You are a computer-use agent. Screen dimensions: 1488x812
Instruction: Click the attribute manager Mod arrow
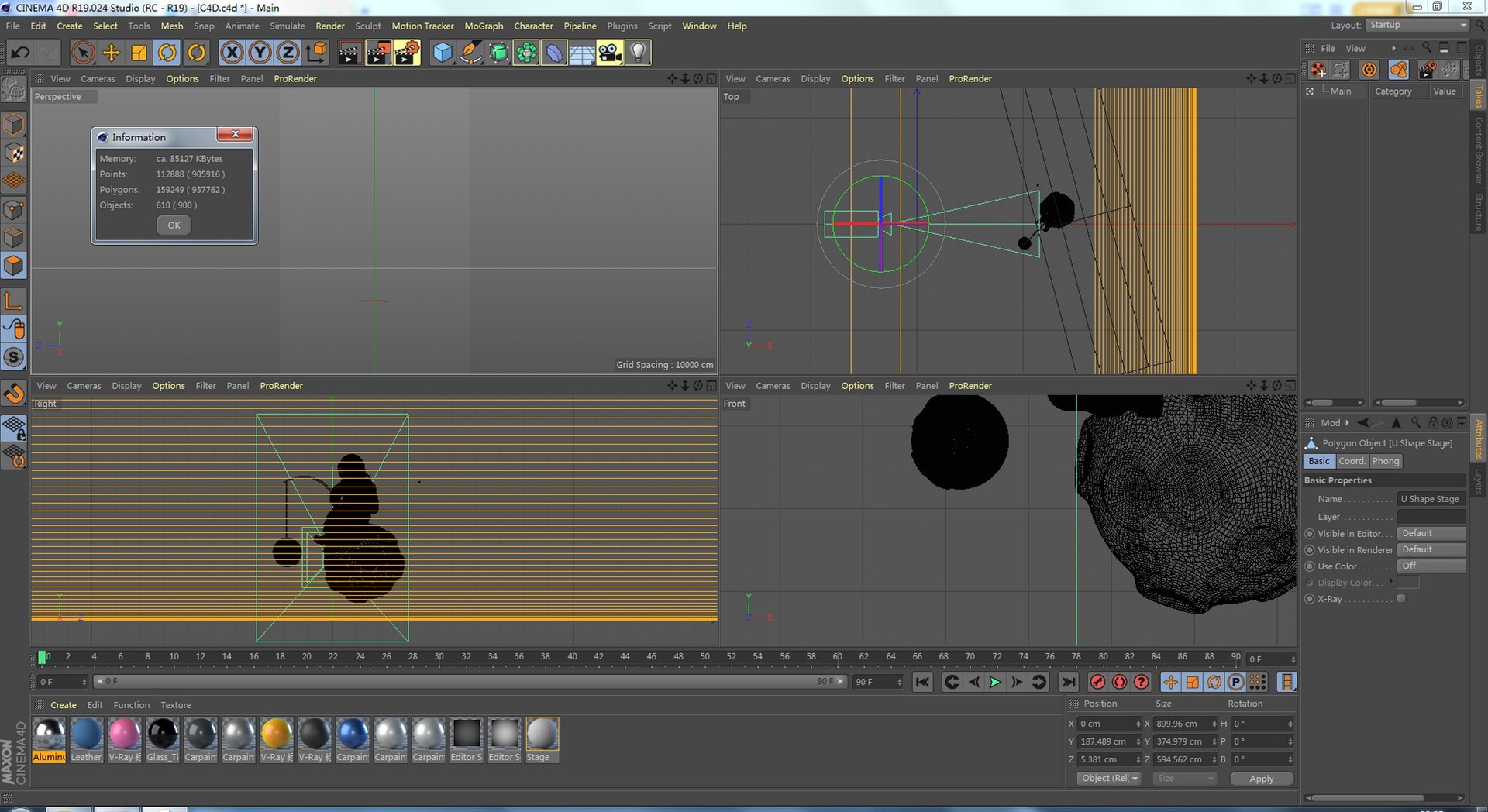[1347, 422]
